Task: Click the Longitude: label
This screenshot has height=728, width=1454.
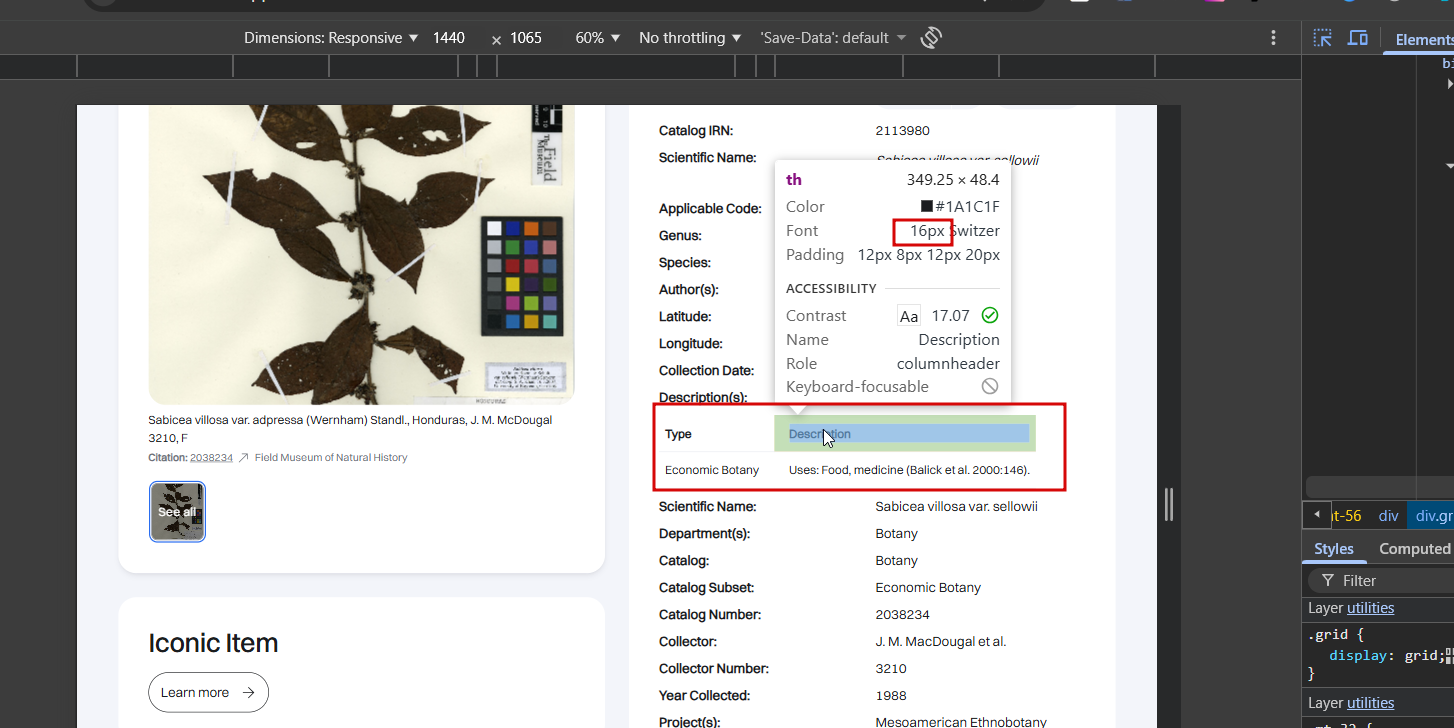Action: point(691,344)
